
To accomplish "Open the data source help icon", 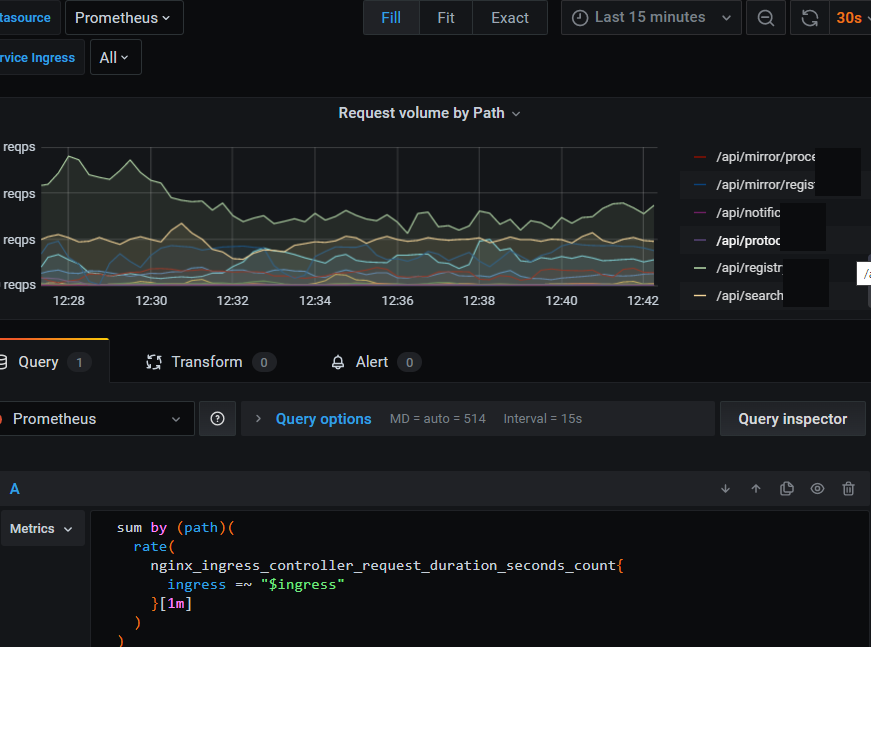I will click(218, 419).
